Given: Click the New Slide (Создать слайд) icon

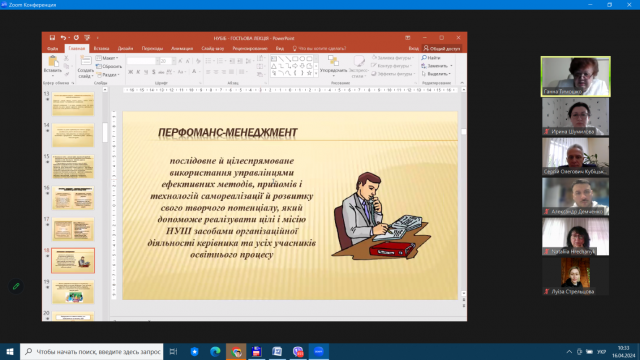Looking at the screenshot, I should (86, 61).
